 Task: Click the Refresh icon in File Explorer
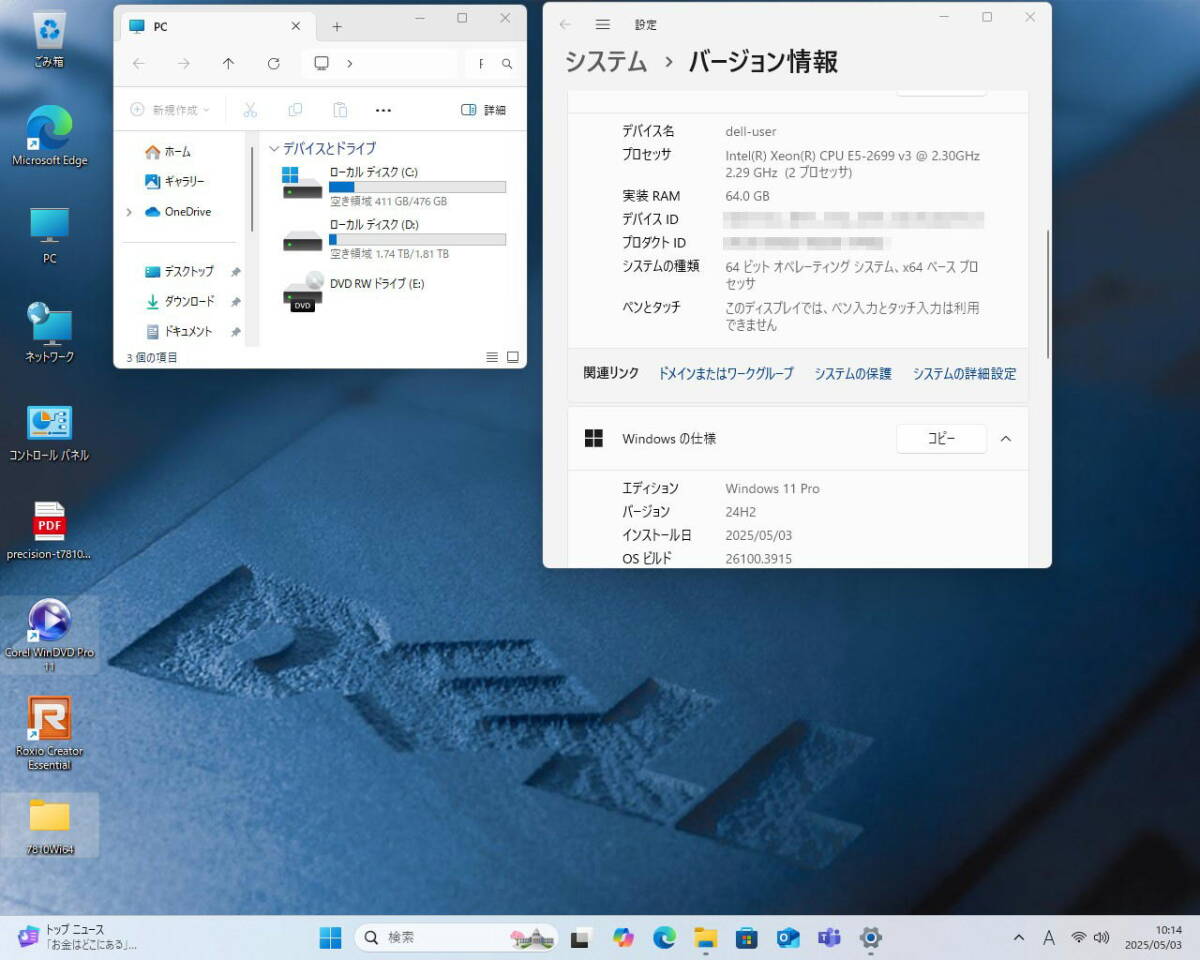(x=273, y=64)
